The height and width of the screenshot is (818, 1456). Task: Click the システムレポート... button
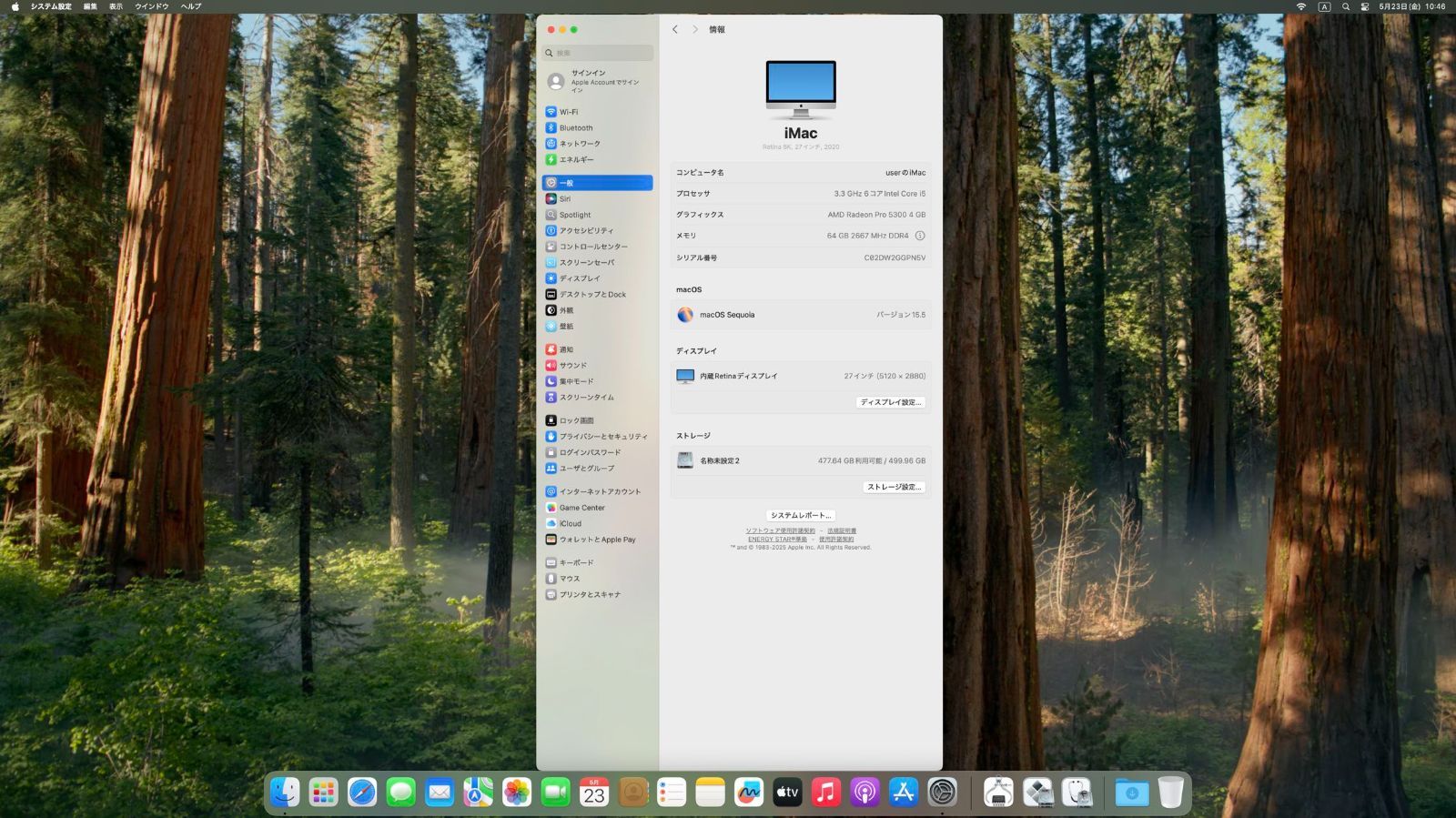point(801,515)
